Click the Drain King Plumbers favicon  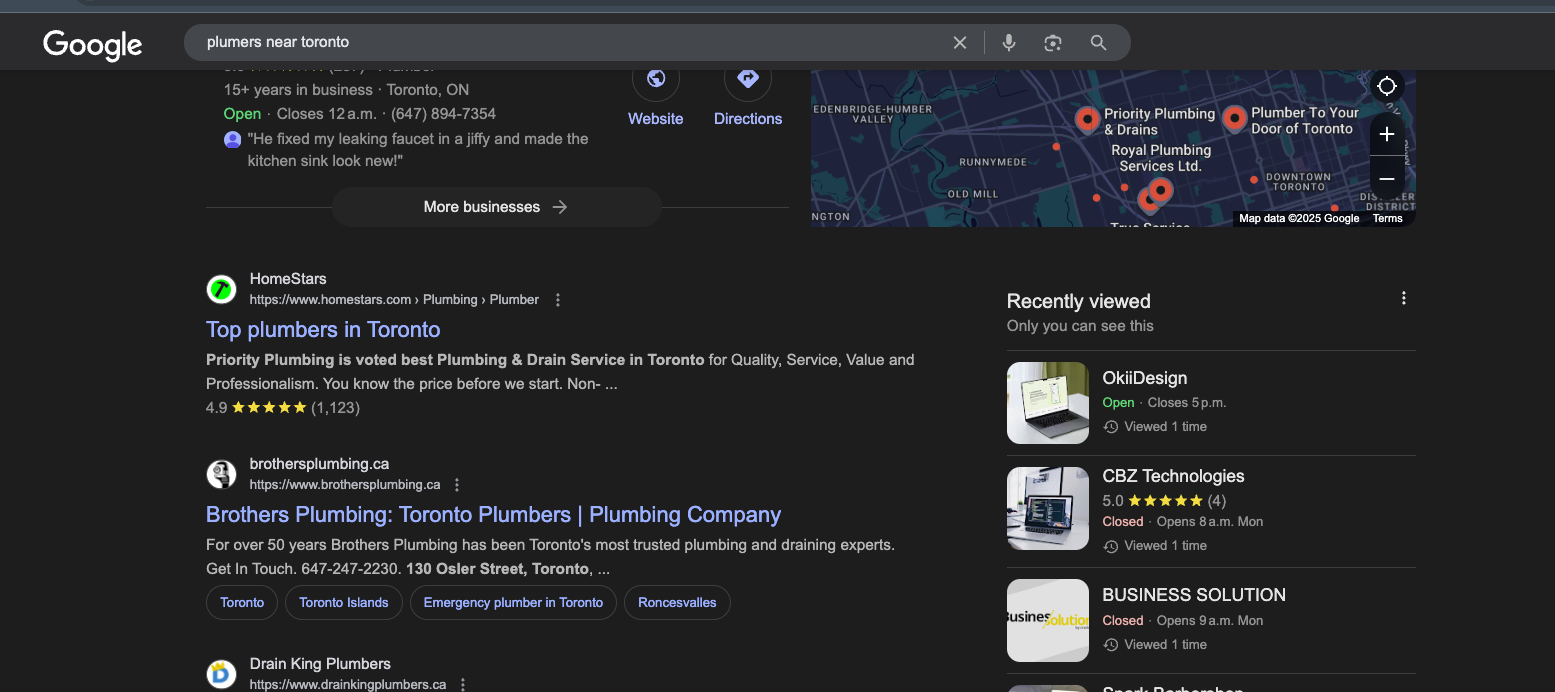click(x=221, y=674)
